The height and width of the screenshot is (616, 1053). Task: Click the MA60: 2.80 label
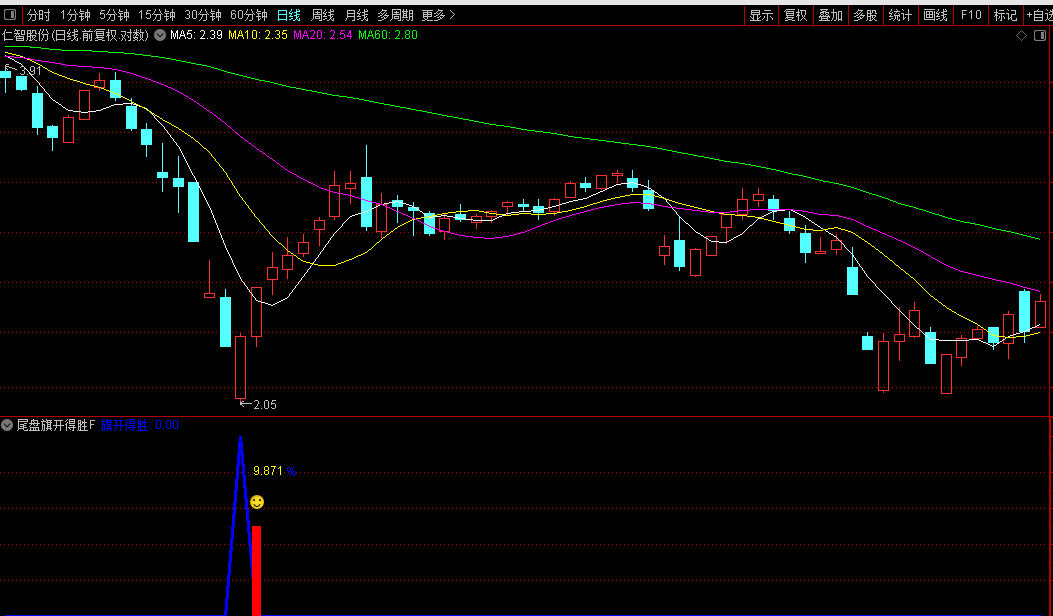388,35
